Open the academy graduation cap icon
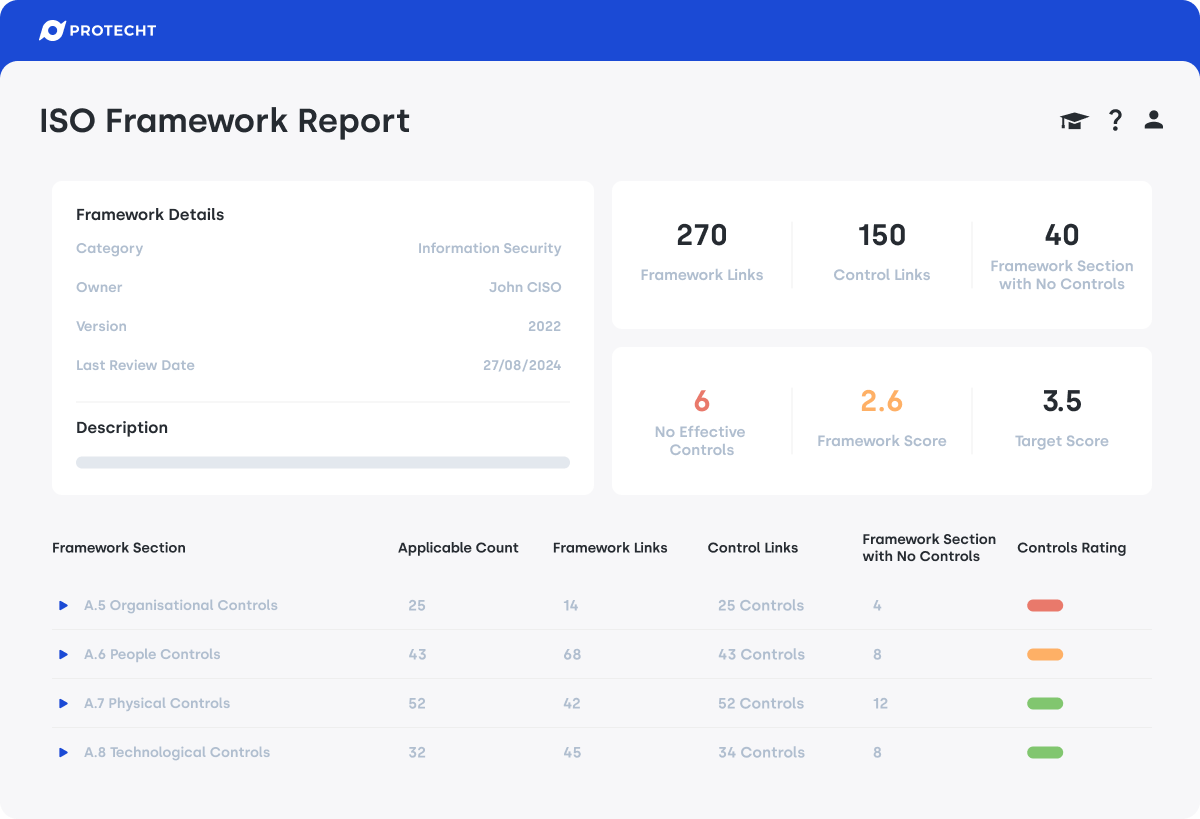Viewport: 1200px width, 819px height. point(1074,120)
